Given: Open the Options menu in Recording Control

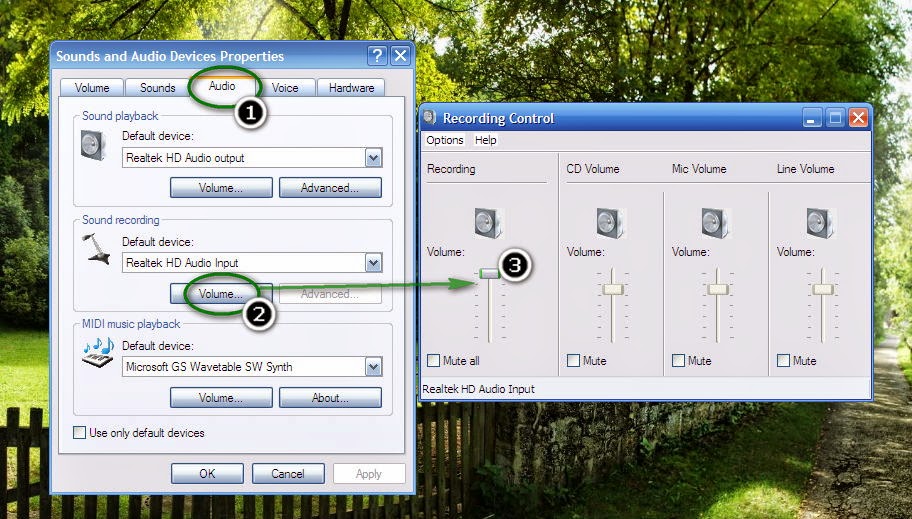Looking at the screenshot, I should coord(445,140).
